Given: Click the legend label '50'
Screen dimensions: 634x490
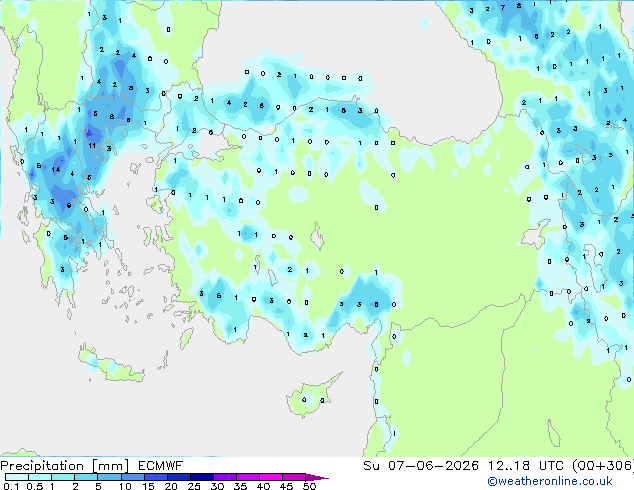Looking at the screenshot, I should tap(309, 486).
